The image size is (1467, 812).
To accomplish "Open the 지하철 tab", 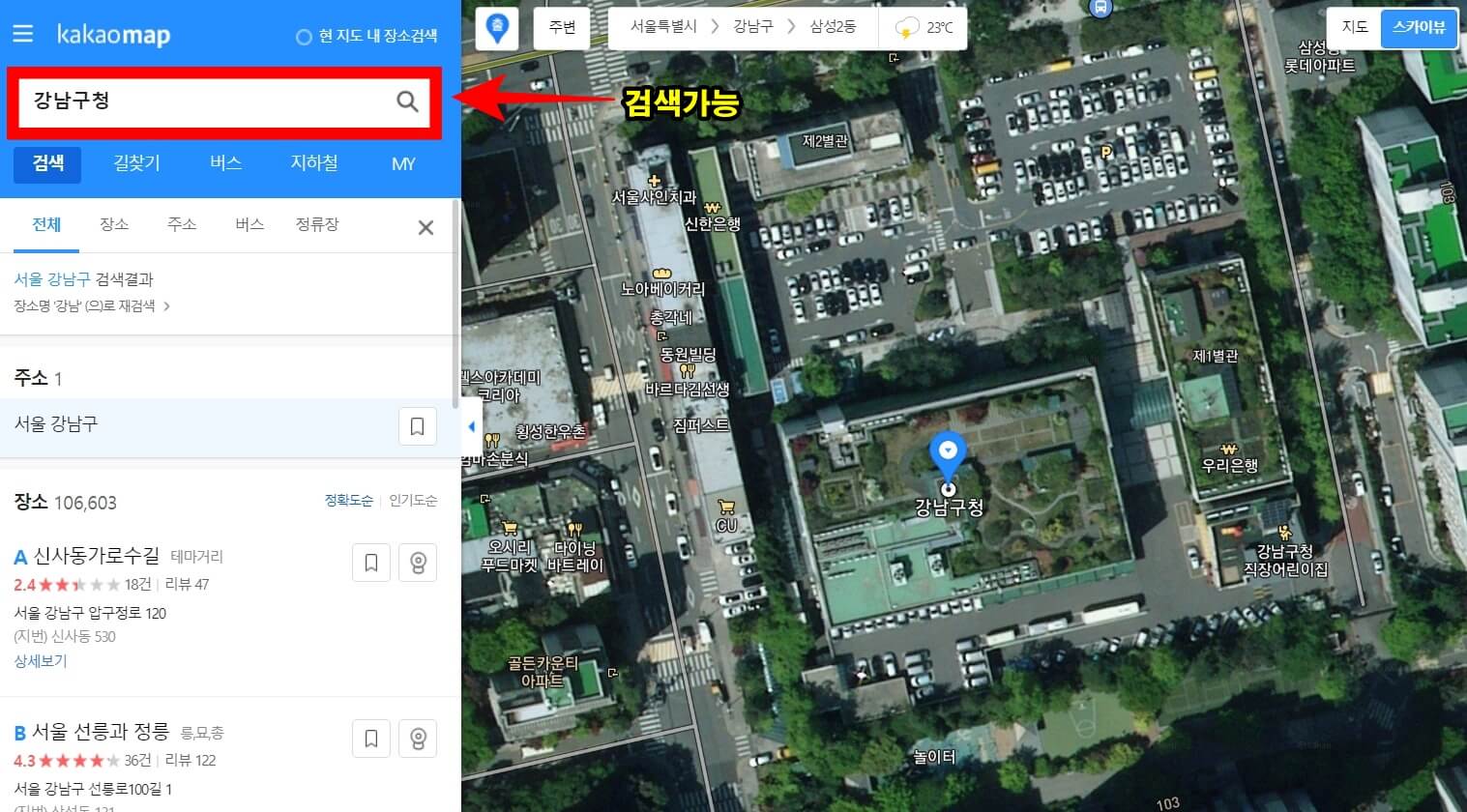I will [x=314, y=164].
